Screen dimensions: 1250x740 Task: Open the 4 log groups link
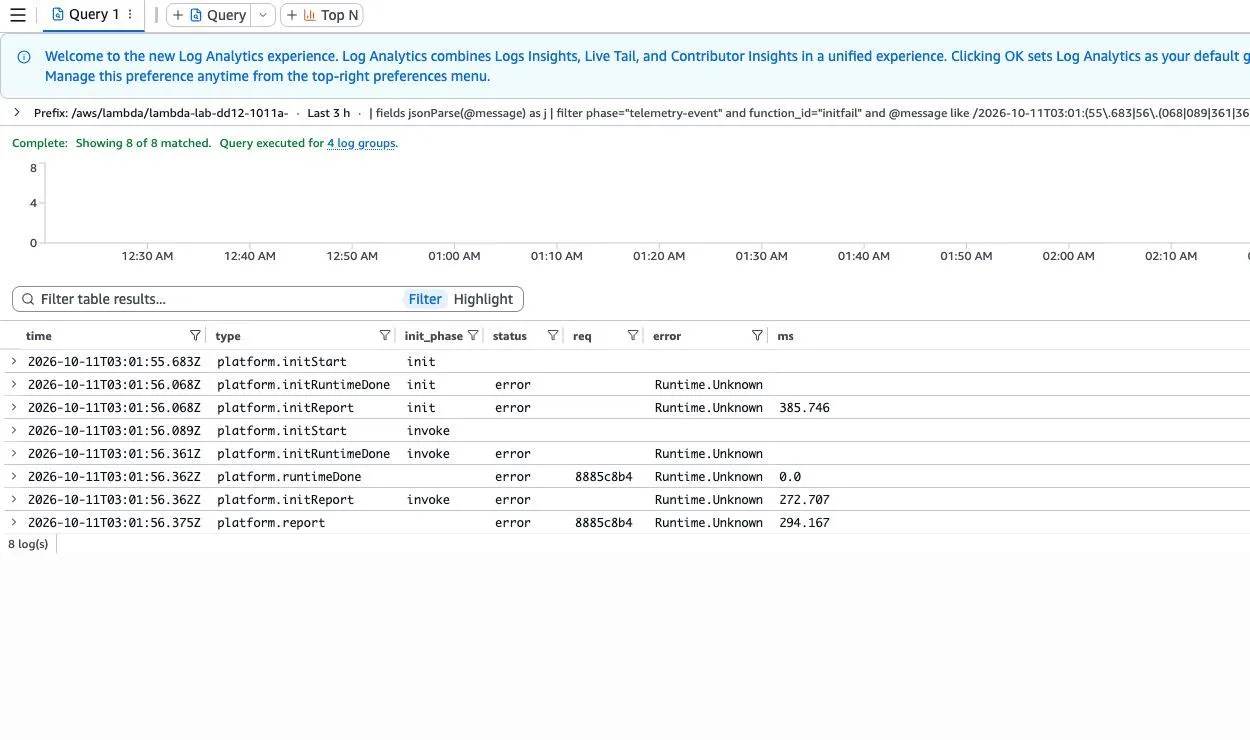[x=361, y=143]
